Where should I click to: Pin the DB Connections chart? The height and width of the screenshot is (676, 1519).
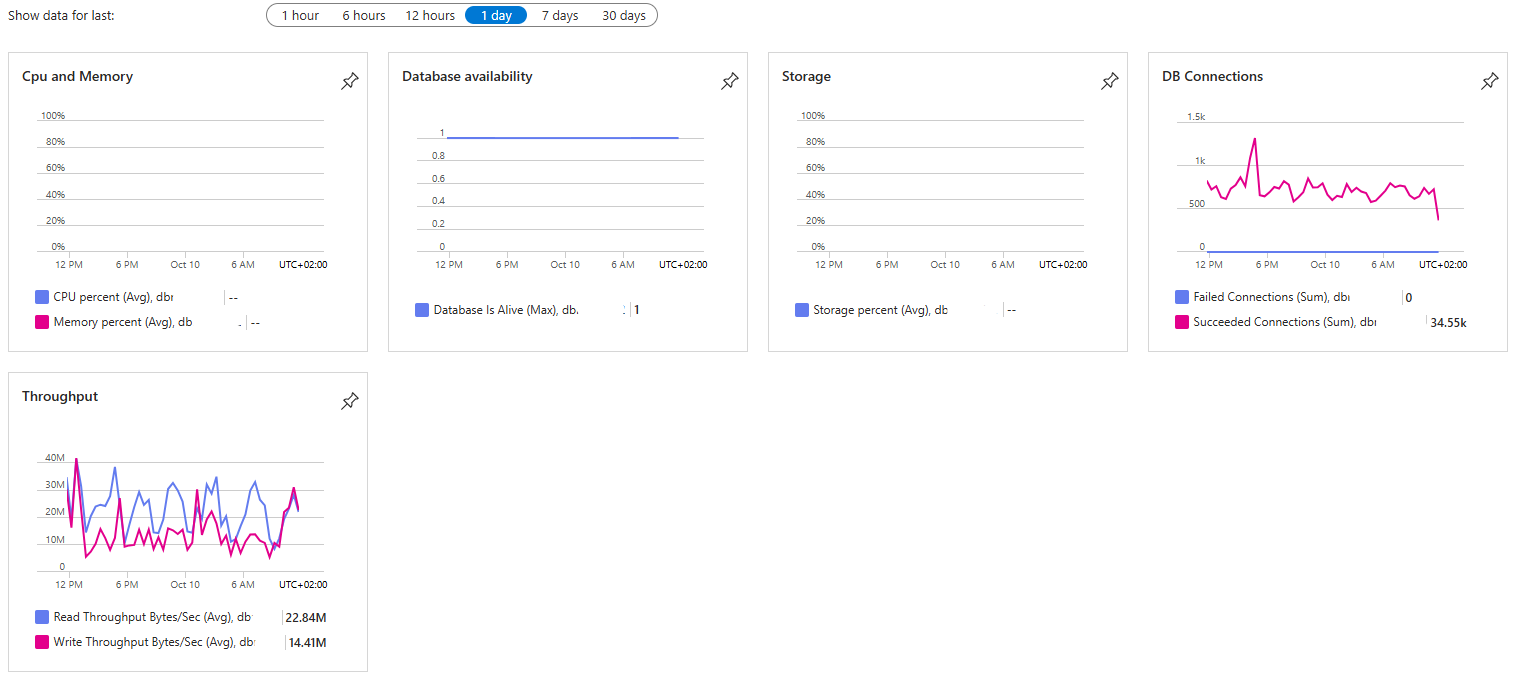click(x=1489, y=82)
